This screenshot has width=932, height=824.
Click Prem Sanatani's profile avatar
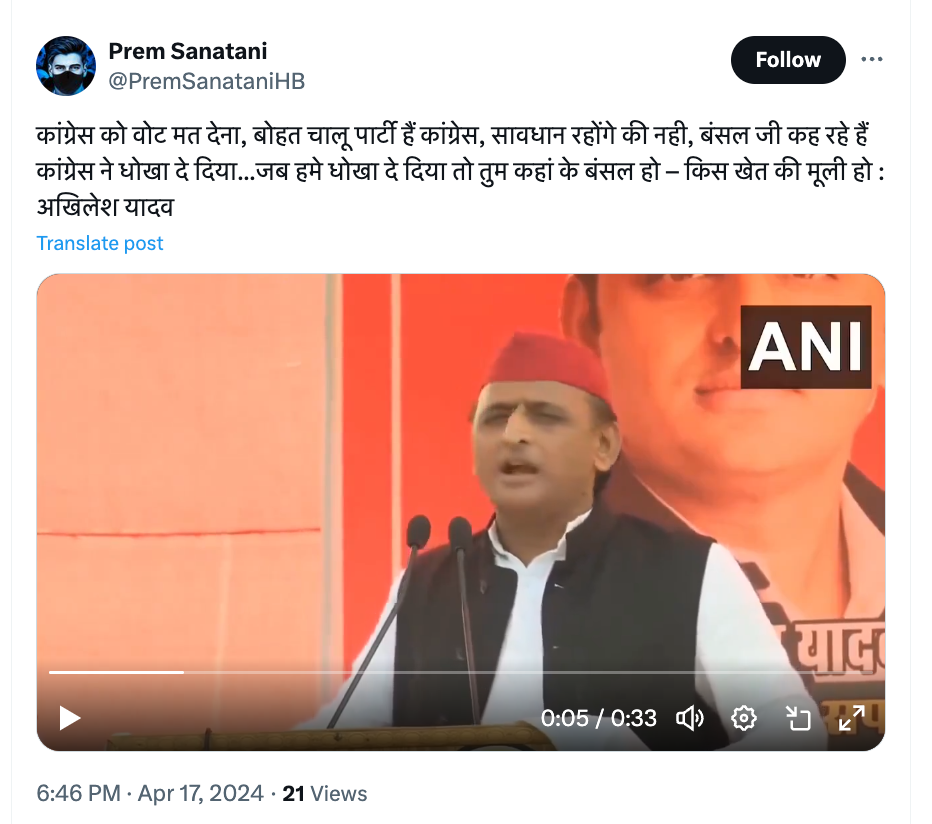pyautogui.click(x=66, y=65)
